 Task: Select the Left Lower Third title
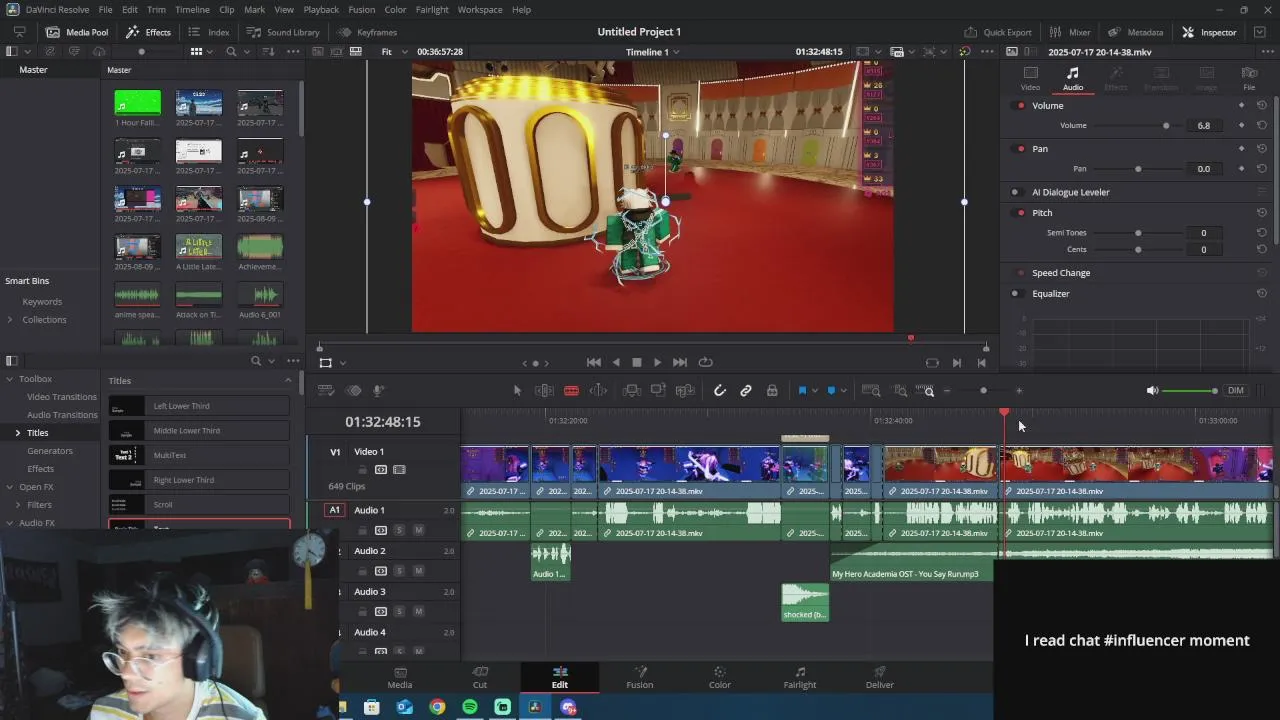[199, 407]
